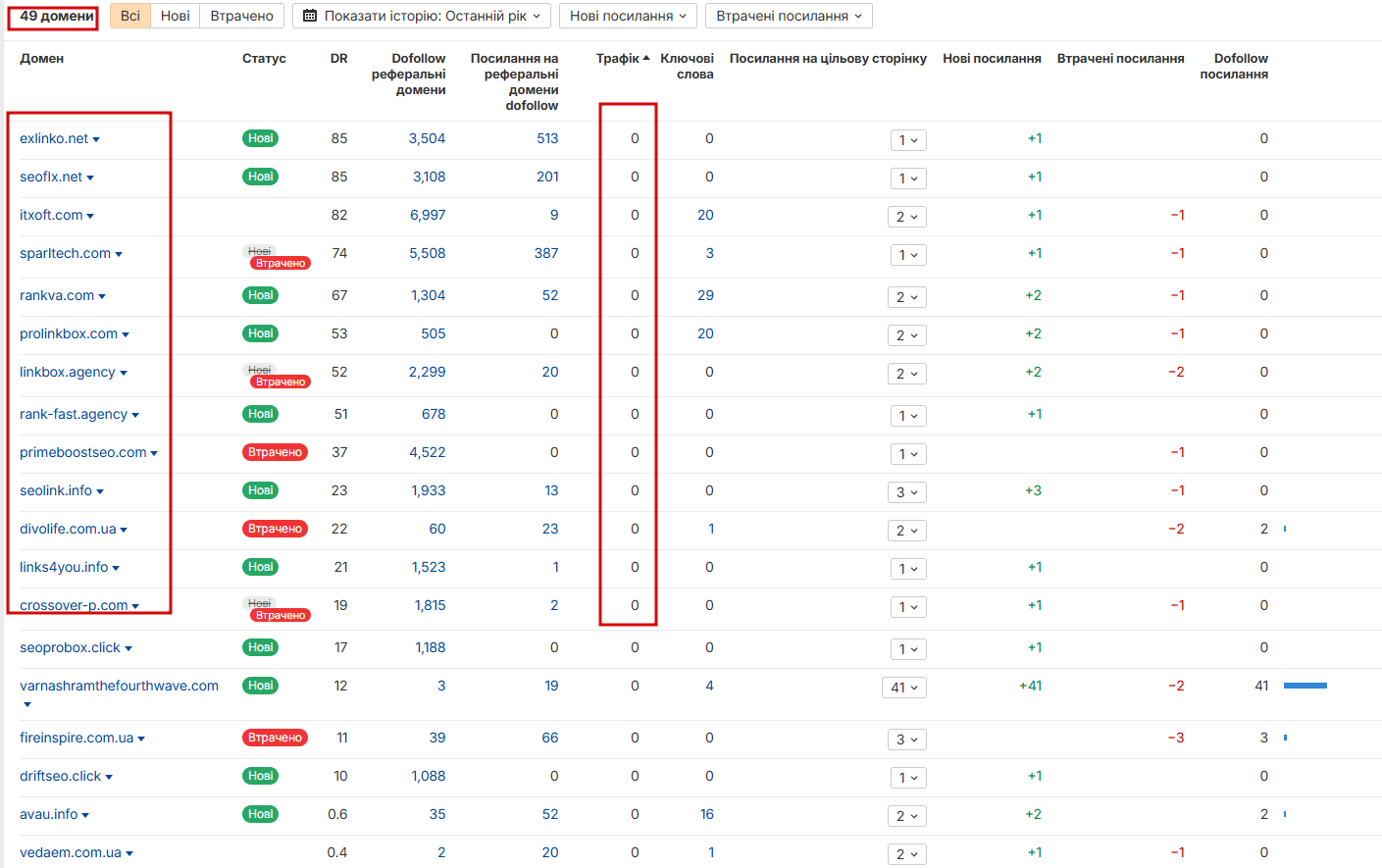
Task: Expand the caret next to divolife.com.ua
Action: tap(124, 530)
